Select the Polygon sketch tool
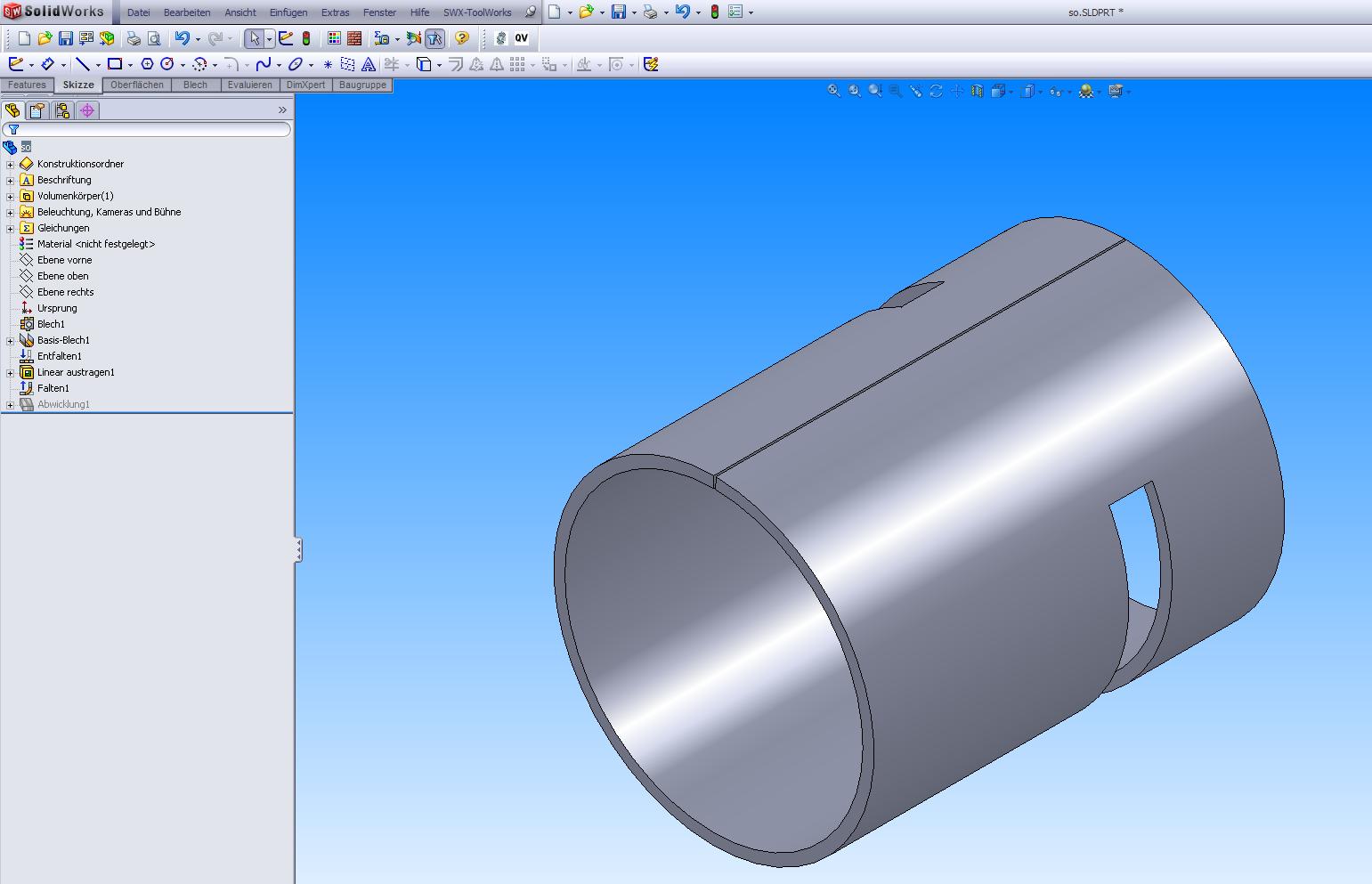Image resolution: width=1372 pixels, height=884 pixels. pos(148,64)
